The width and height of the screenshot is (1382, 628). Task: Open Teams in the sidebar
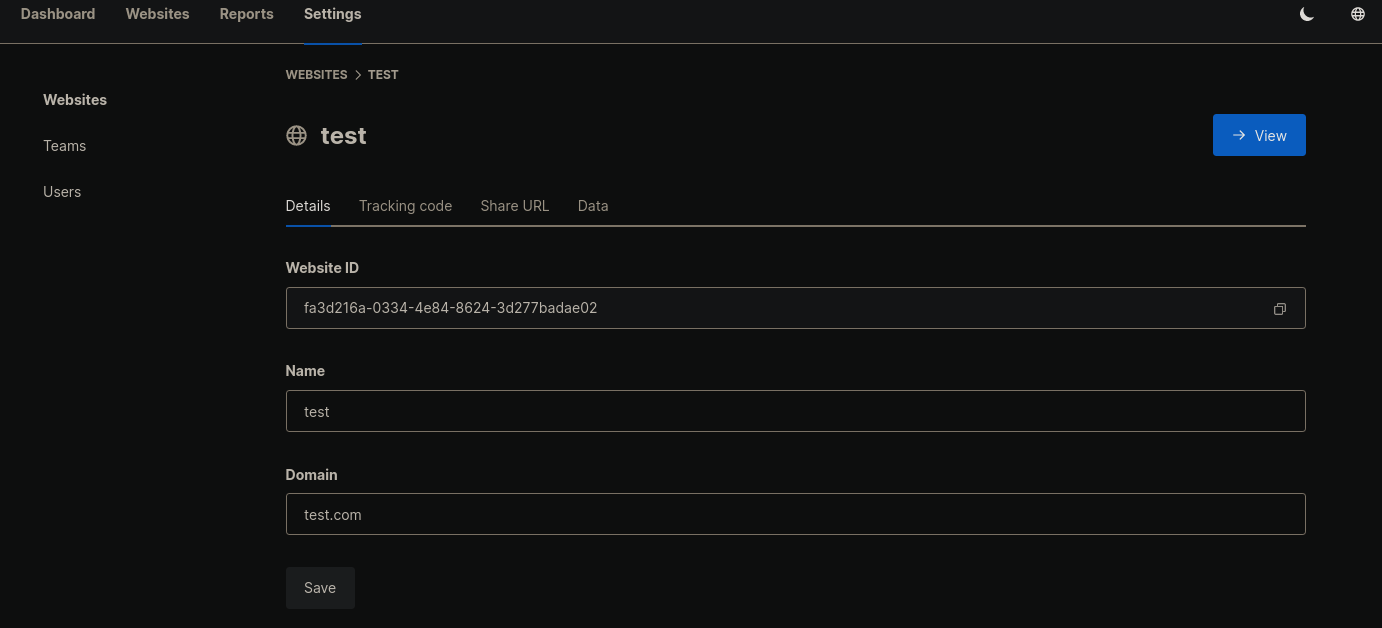pos(64,146)
